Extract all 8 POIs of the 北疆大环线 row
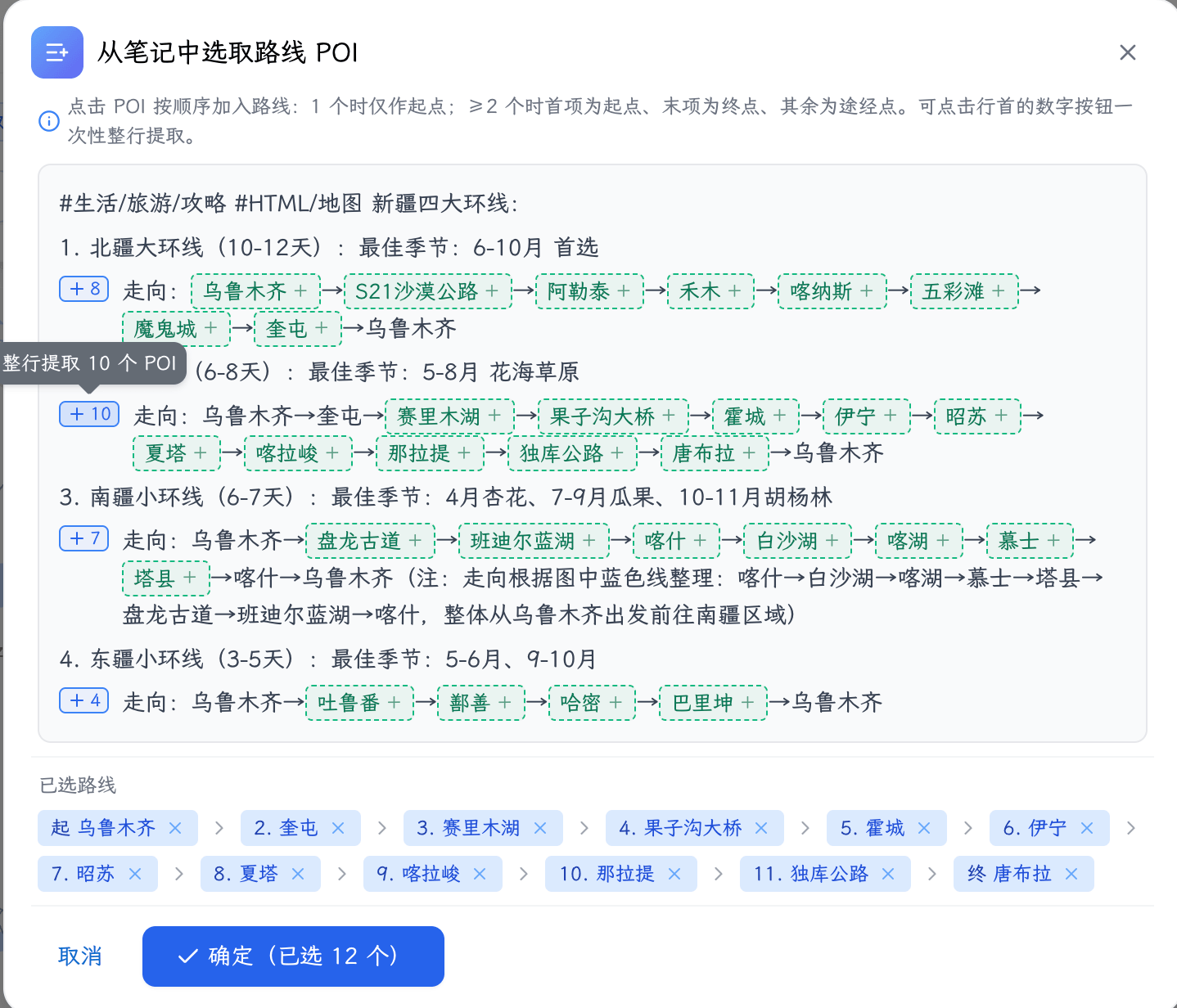The width and height of the screenshot is (1177, 1008). pyautogui.click(x=84, y=289)
